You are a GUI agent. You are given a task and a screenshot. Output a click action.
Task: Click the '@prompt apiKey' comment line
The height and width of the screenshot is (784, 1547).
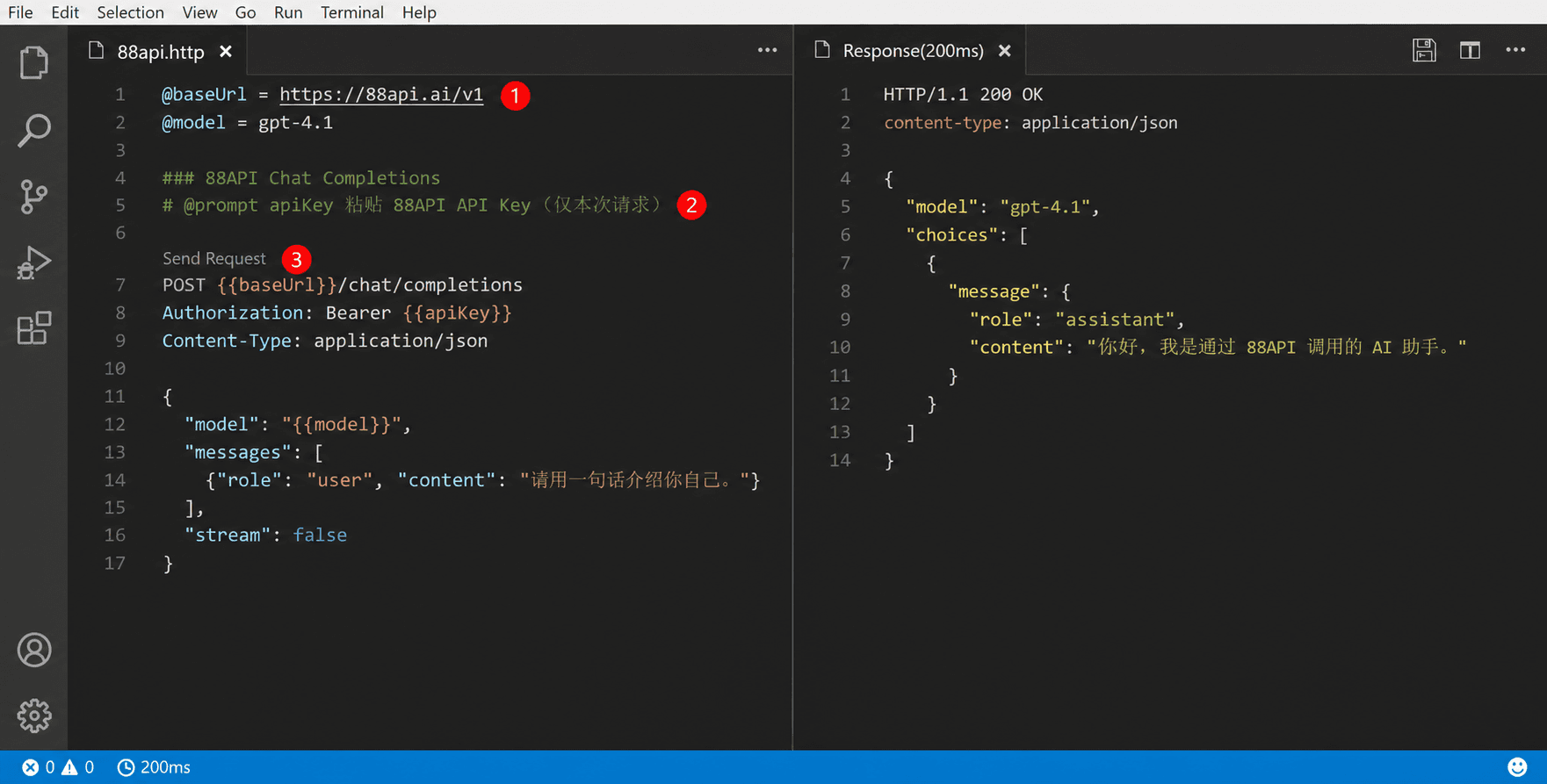click(x=412, y=205)
